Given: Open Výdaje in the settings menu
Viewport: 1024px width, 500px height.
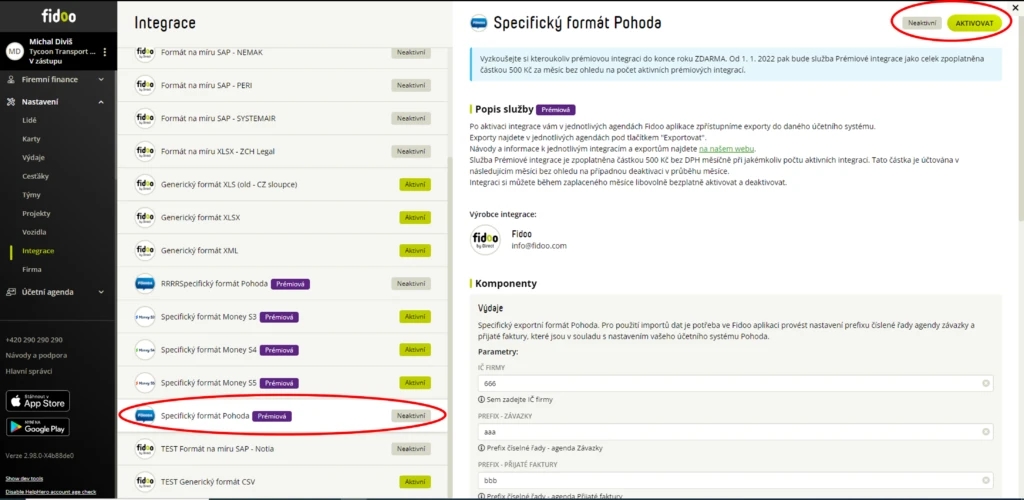Looking at the screenshot, I should (33, 157).
